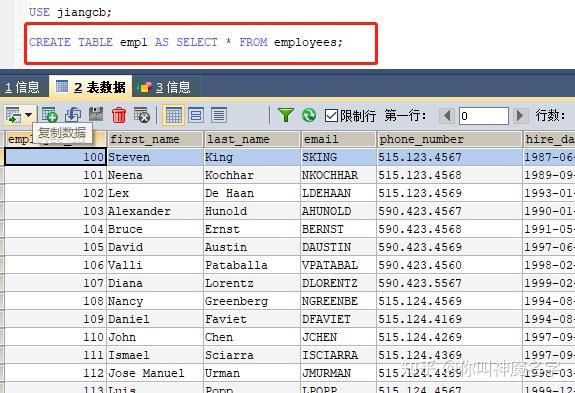Click phone number 515.124.4269 cell
Screen dimensions: 575x393
[449, 337]
